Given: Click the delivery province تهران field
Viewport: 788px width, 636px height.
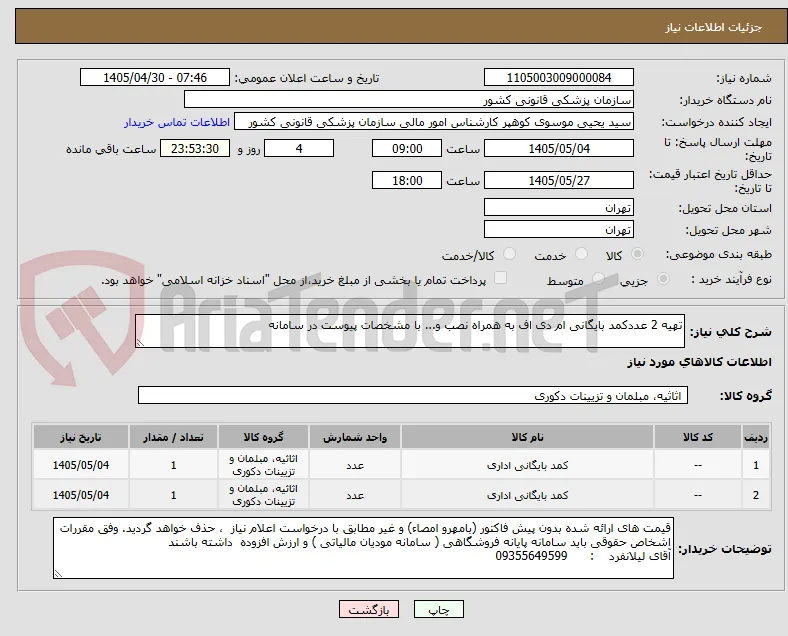Looking at the screenshot, I should (x=559, y=207).
